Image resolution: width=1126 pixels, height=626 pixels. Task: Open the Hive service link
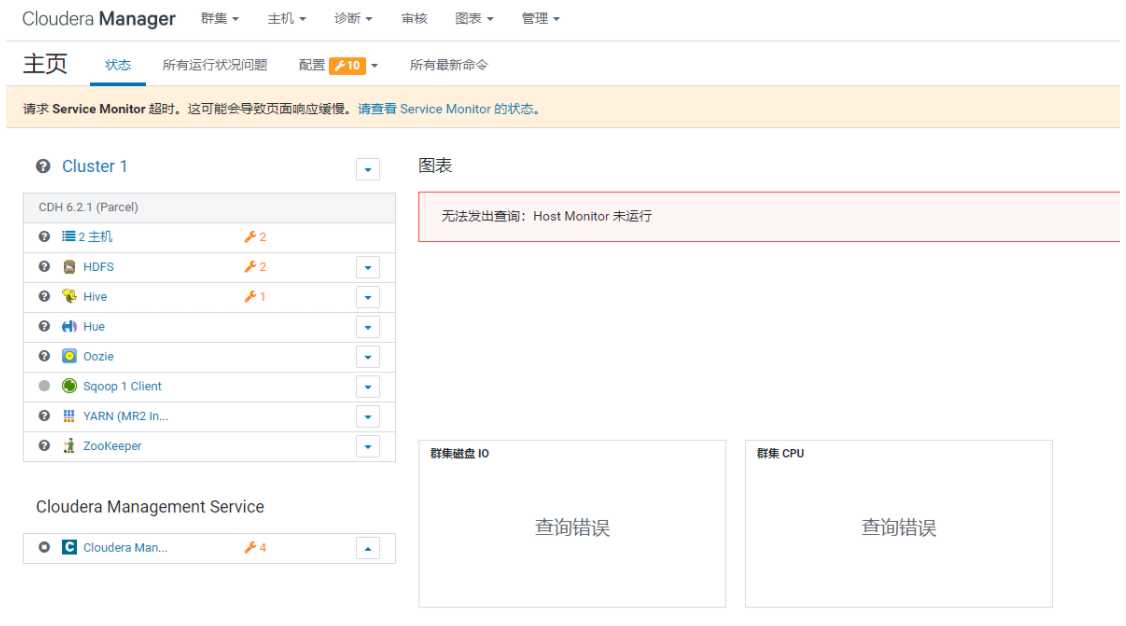tap(95, 296)
